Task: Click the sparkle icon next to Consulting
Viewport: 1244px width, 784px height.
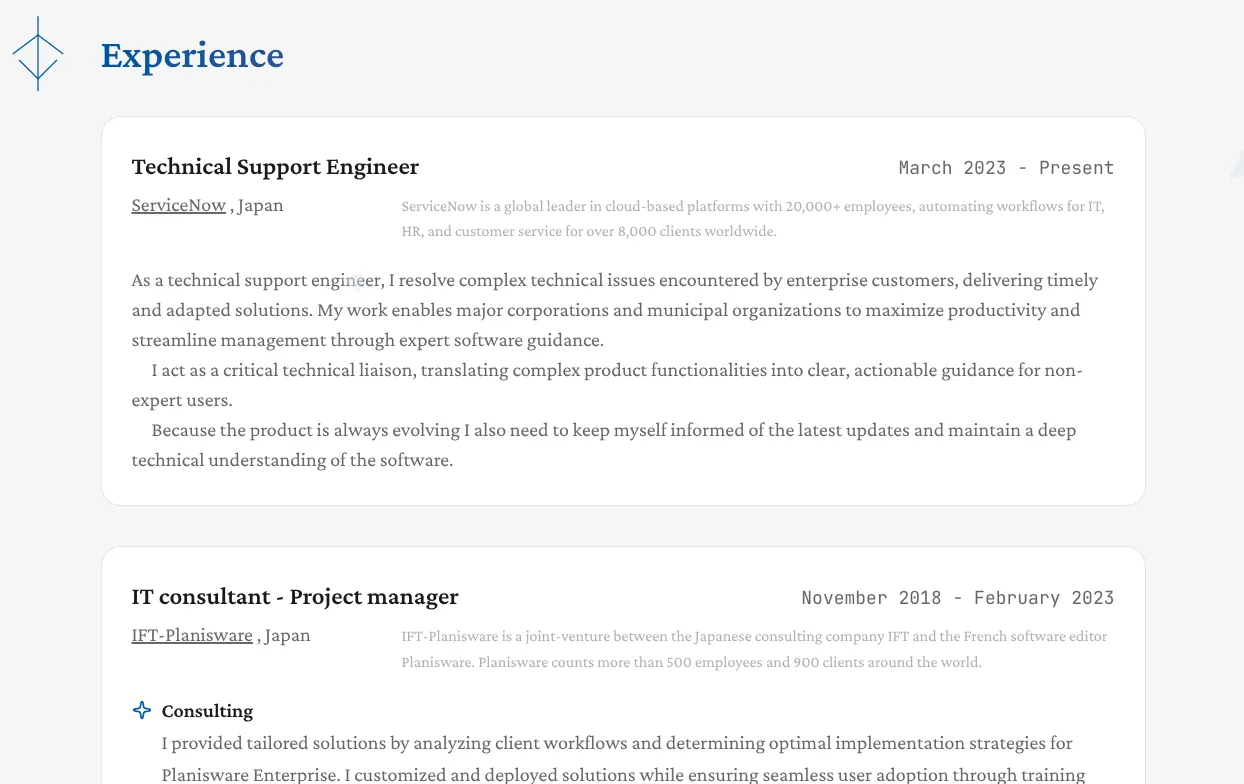Action: (142, 711)
